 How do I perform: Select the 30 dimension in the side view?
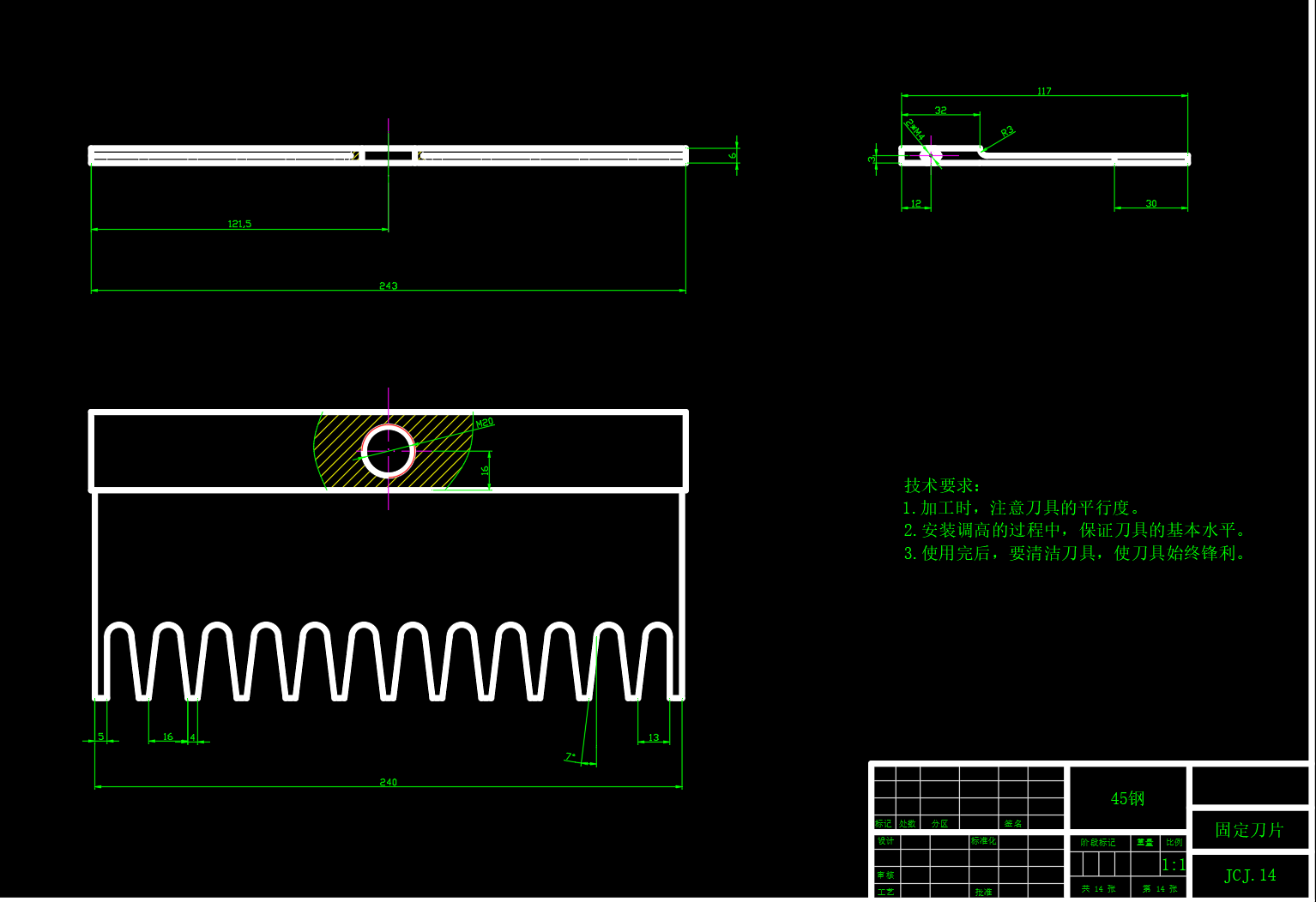[x=1150, y=203]
